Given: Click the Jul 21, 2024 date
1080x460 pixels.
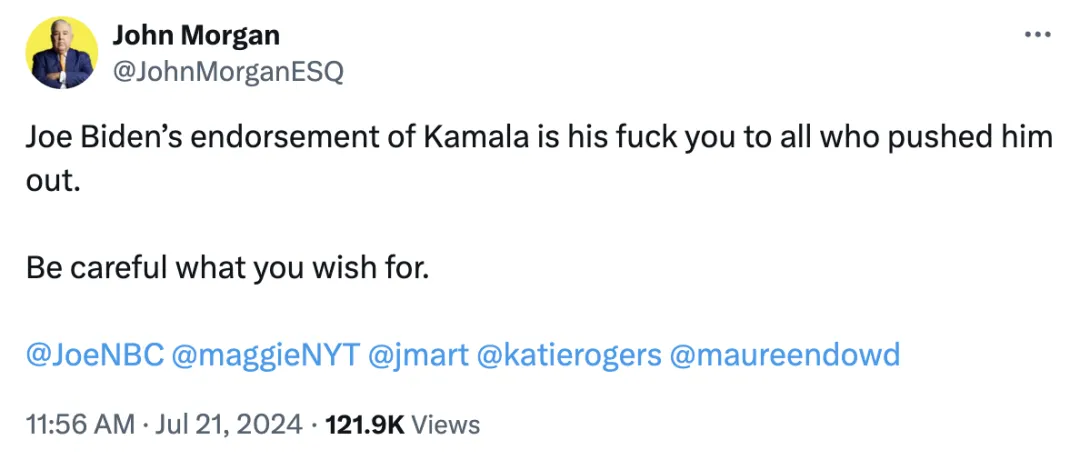Looking at the screenshot, I should [228, 425].
